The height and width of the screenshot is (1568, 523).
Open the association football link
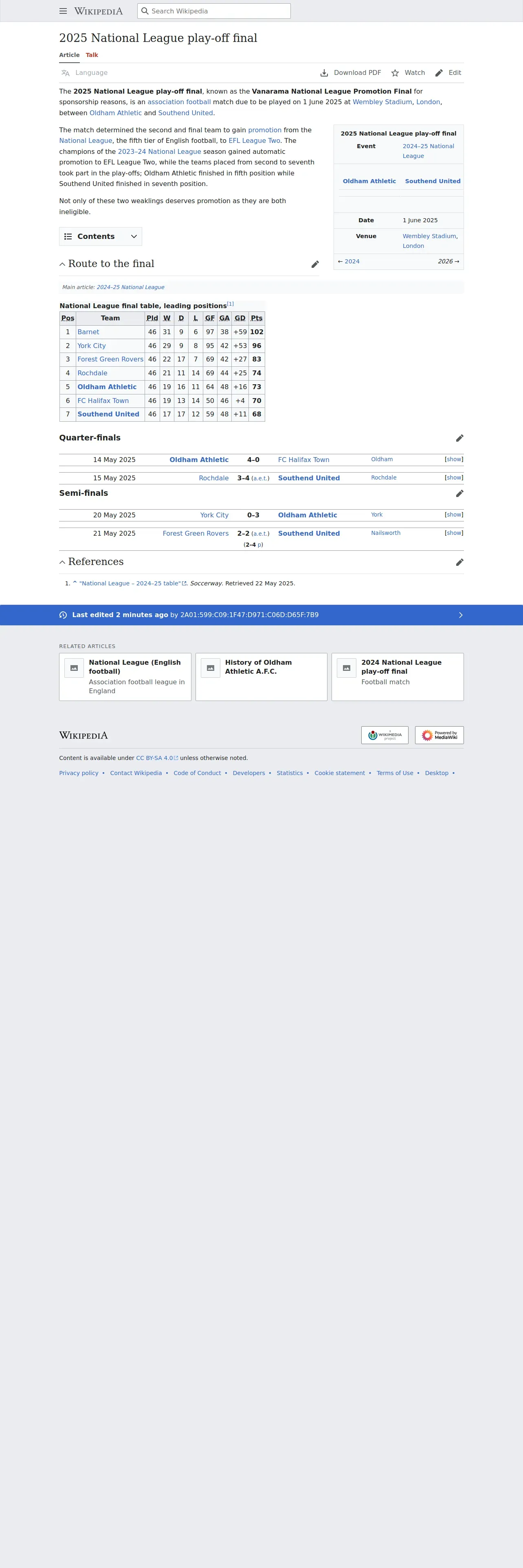pos(179,102)
